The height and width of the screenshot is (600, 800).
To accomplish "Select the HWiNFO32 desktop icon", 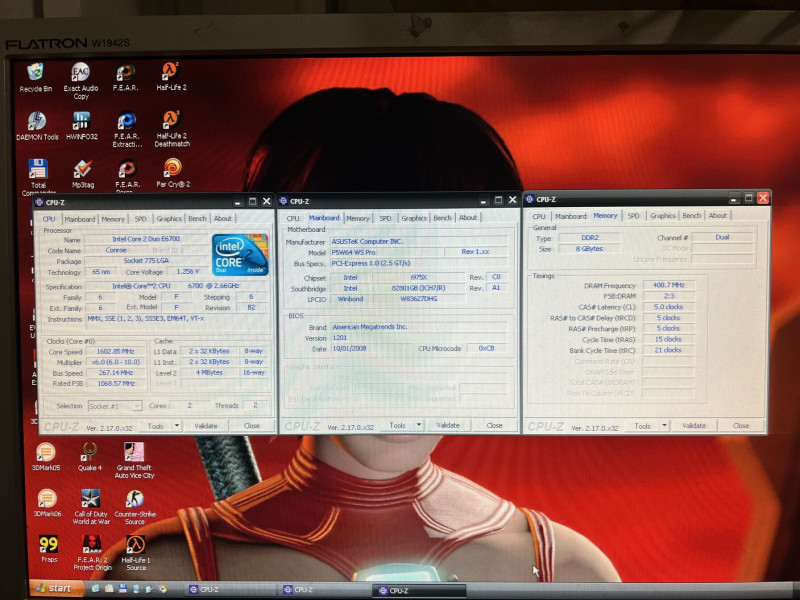I will [x=81, y=126].
